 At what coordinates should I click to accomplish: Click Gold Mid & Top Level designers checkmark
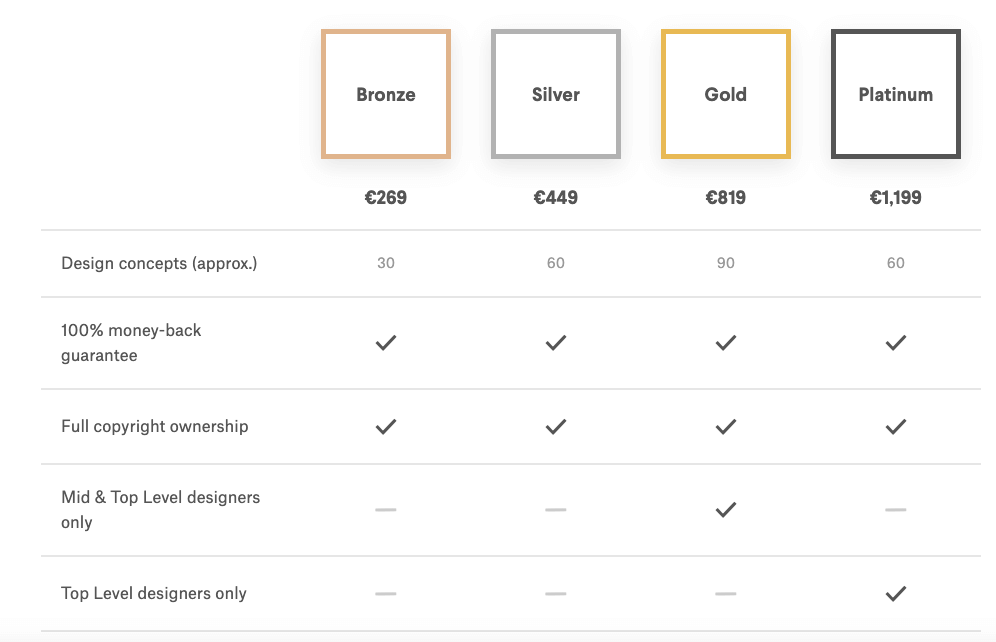tap(725, 510)
